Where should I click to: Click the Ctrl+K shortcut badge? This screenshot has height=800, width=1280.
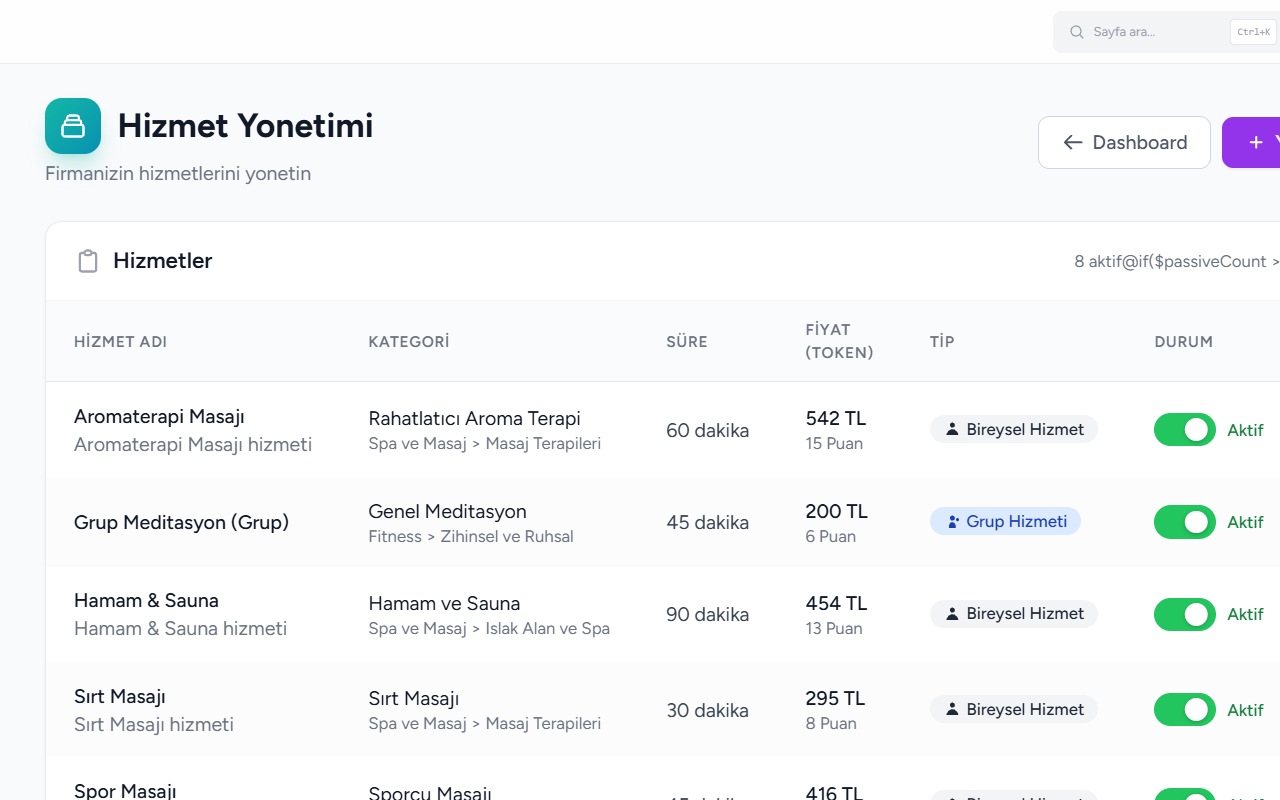1253,32
